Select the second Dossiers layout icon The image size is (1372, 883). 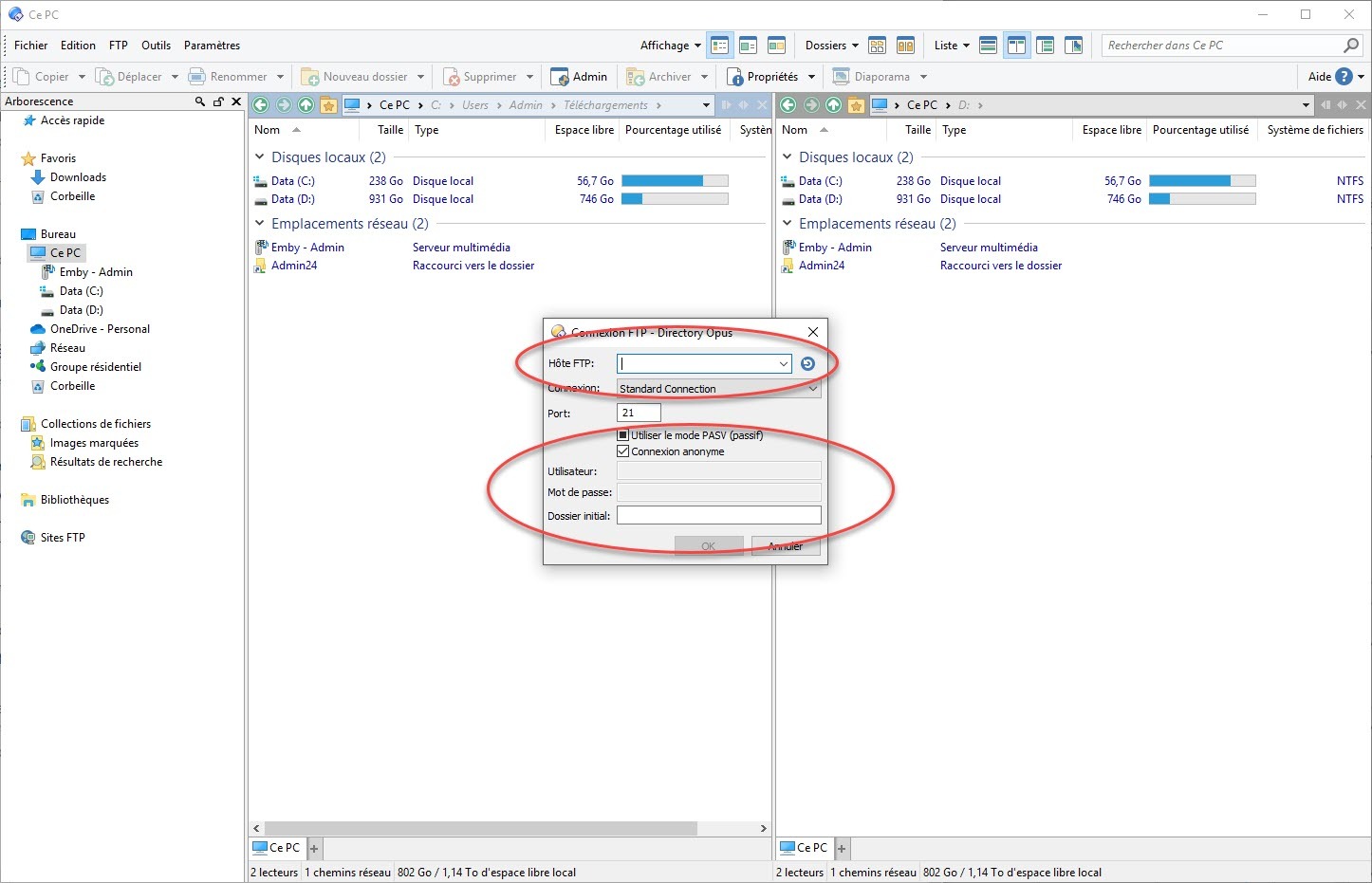tap(905, 46)
